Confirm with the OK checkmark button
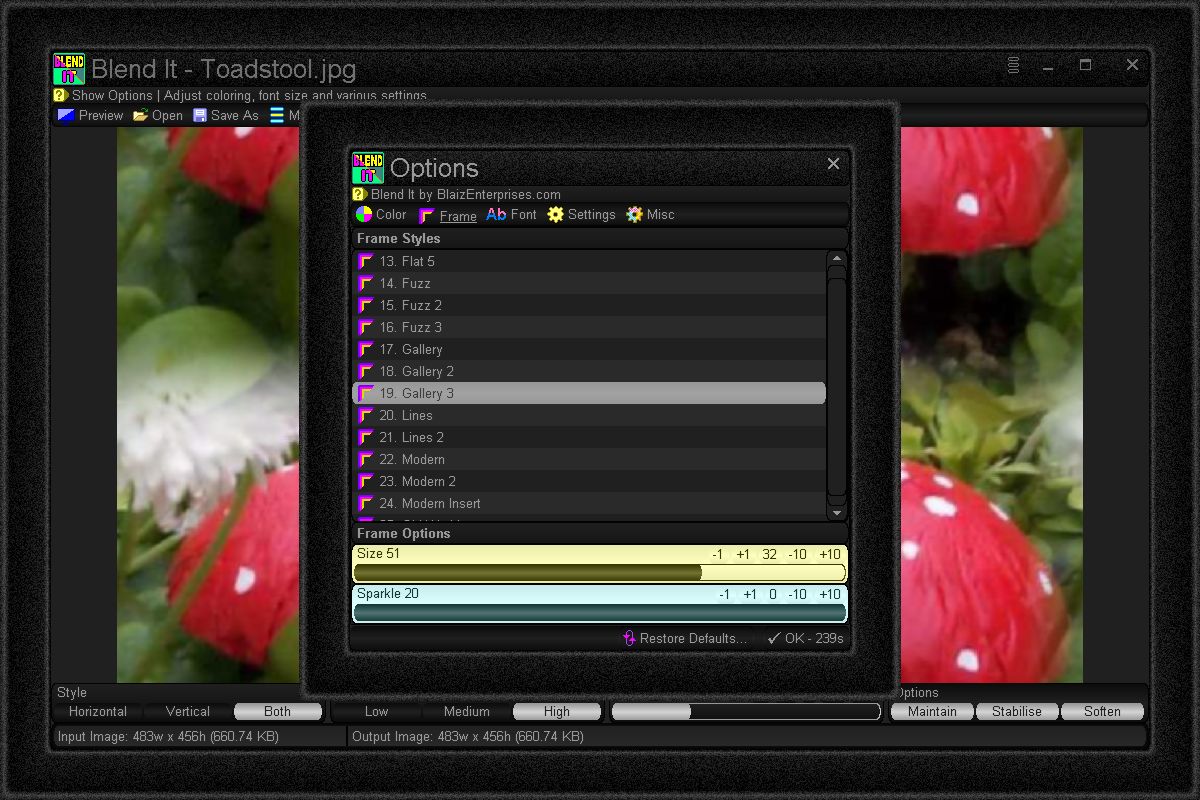Screen dimensions: 1200x800 pos(774,638)
